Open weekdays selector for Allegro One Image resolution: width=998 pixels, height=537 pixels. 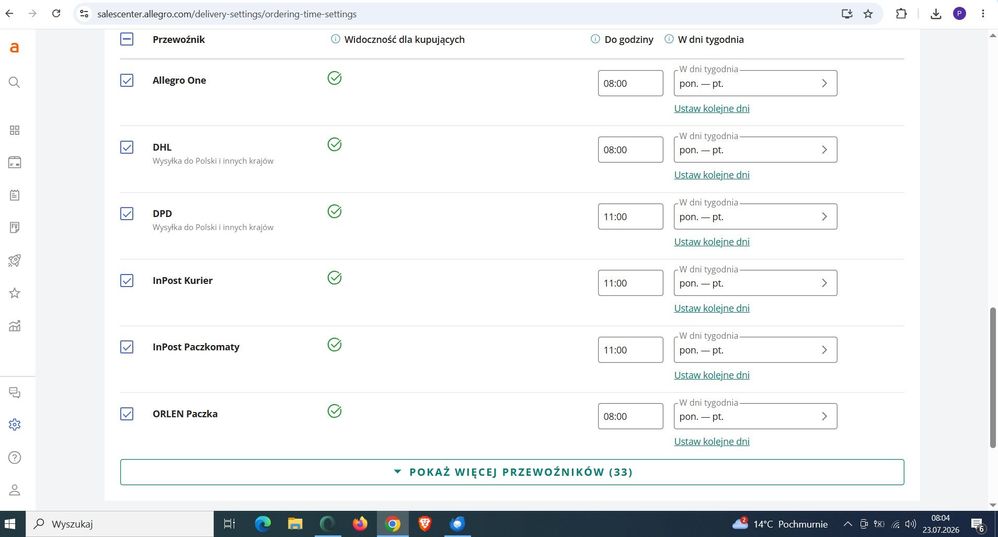756,83
